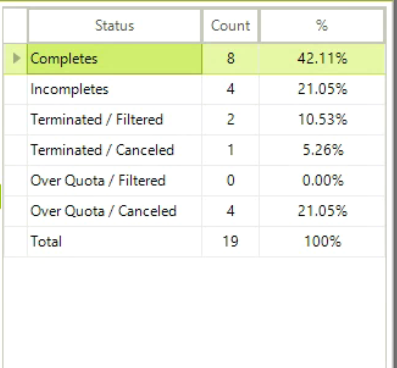Click the 10.53% percentage cell

point(322,120)
